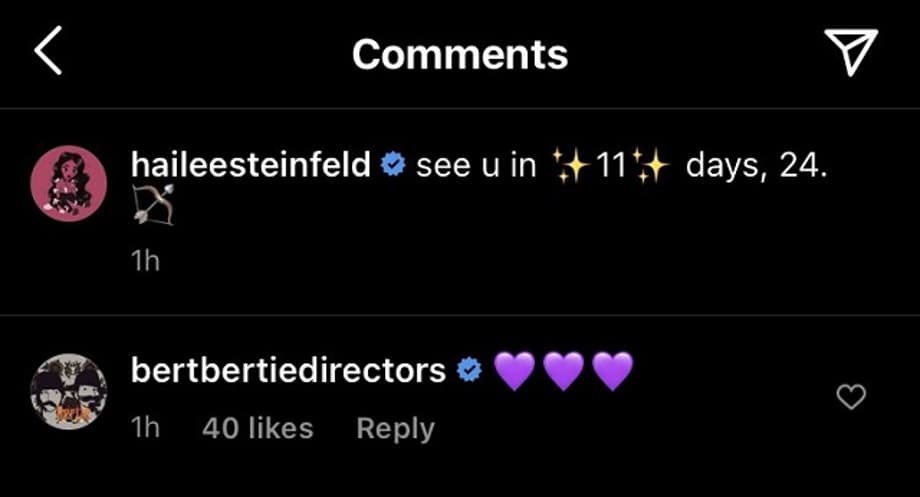Tap the sparkles emoji before the 11

(570, 166)
